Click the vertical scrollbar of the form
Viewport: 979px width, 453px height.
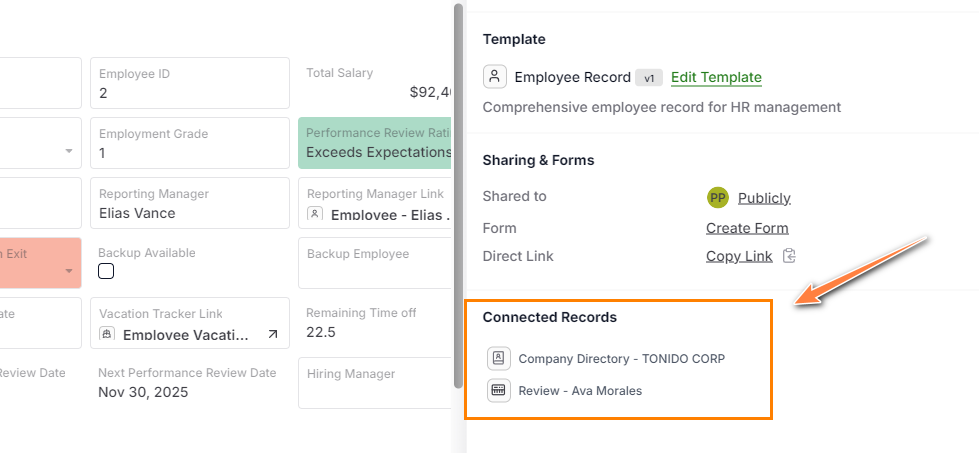(x=458, y=200)
